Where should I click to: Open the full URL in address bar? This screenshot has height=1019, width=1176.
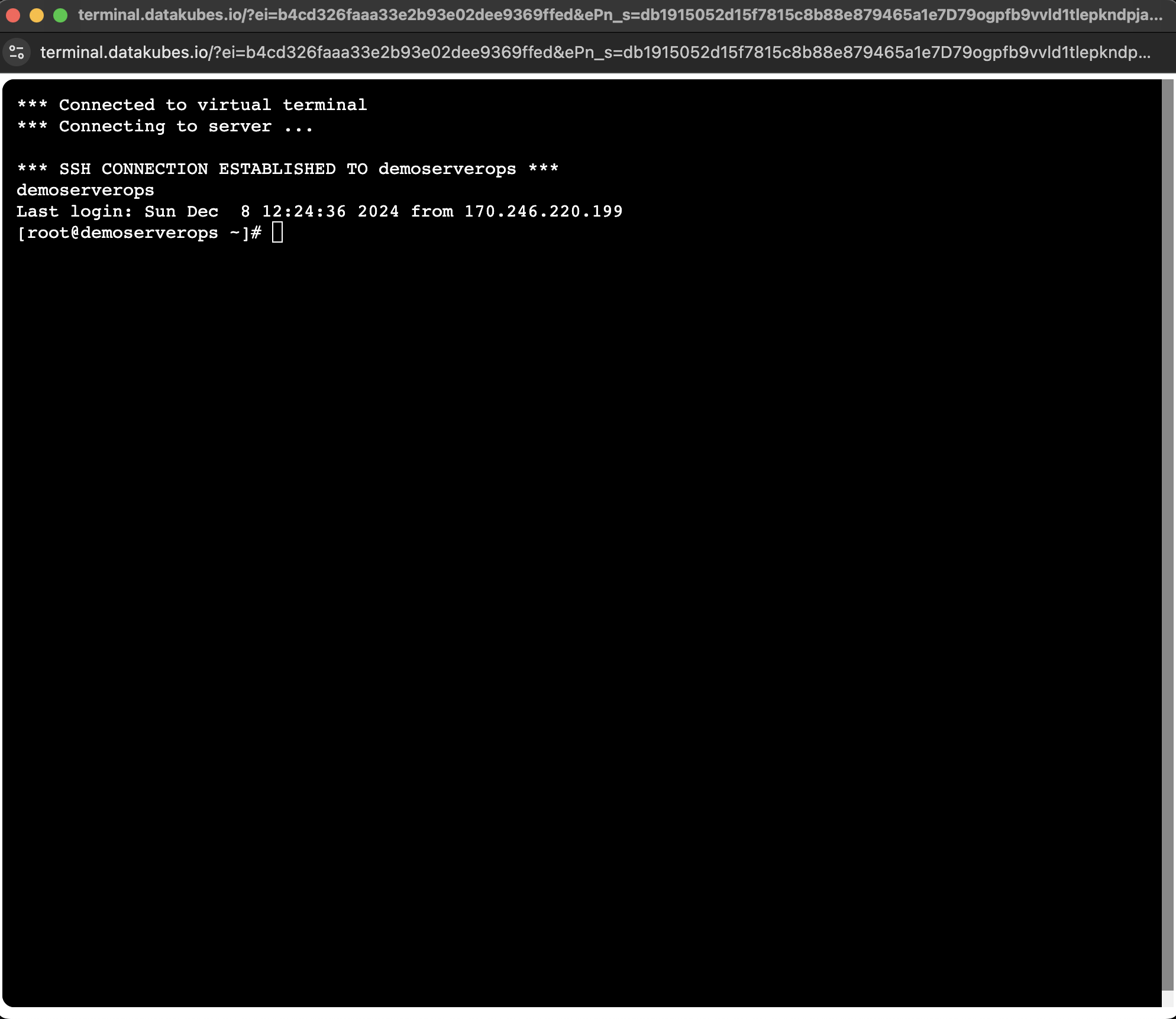point(588,52)
